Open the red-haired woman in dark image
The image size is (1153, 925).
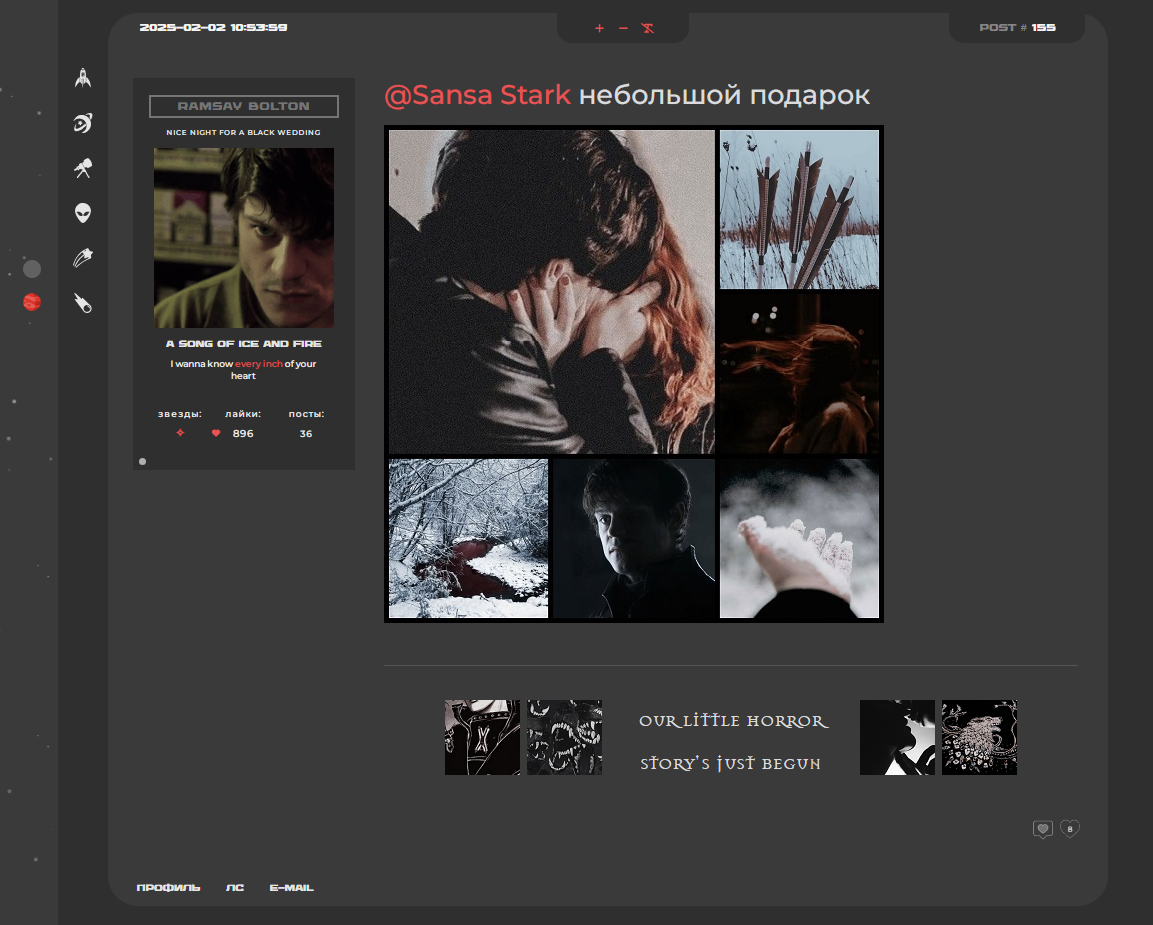coord(799,373)
